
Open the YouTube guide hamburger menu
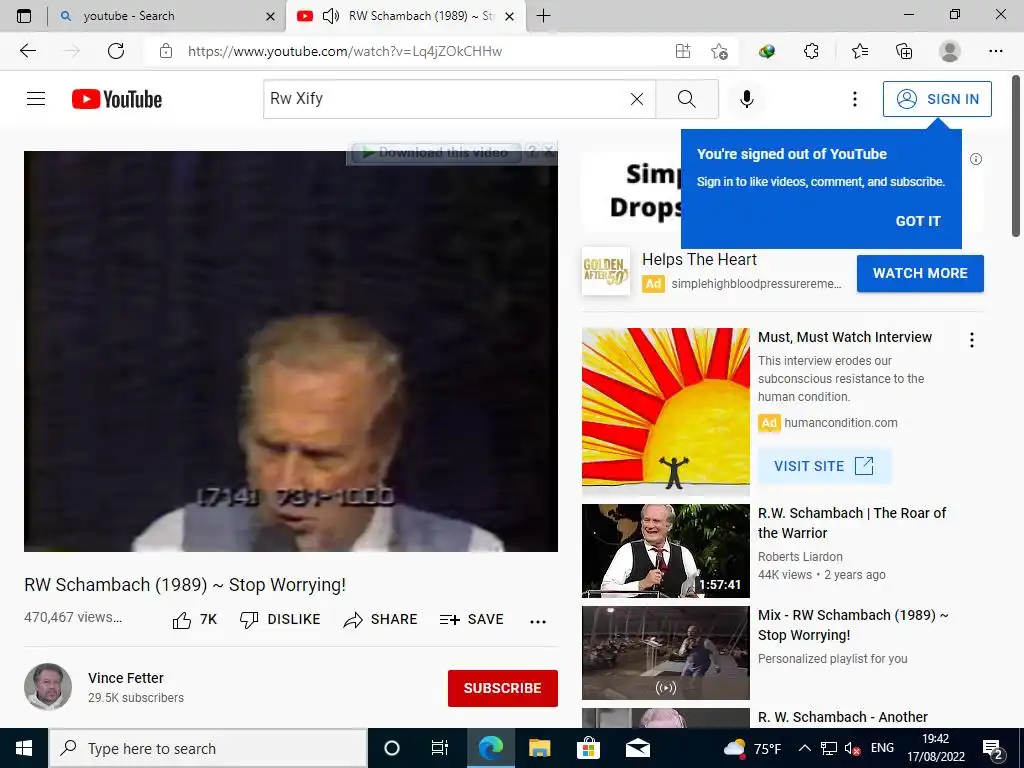(x=36, y=99)
